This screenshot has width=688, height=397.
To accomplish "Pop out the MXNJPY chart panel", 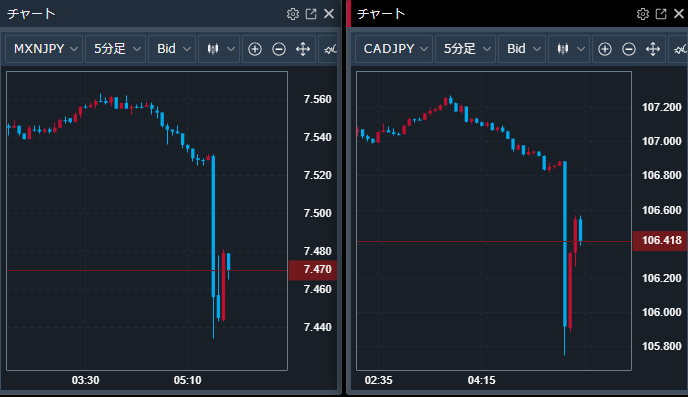I will point(311,14).
